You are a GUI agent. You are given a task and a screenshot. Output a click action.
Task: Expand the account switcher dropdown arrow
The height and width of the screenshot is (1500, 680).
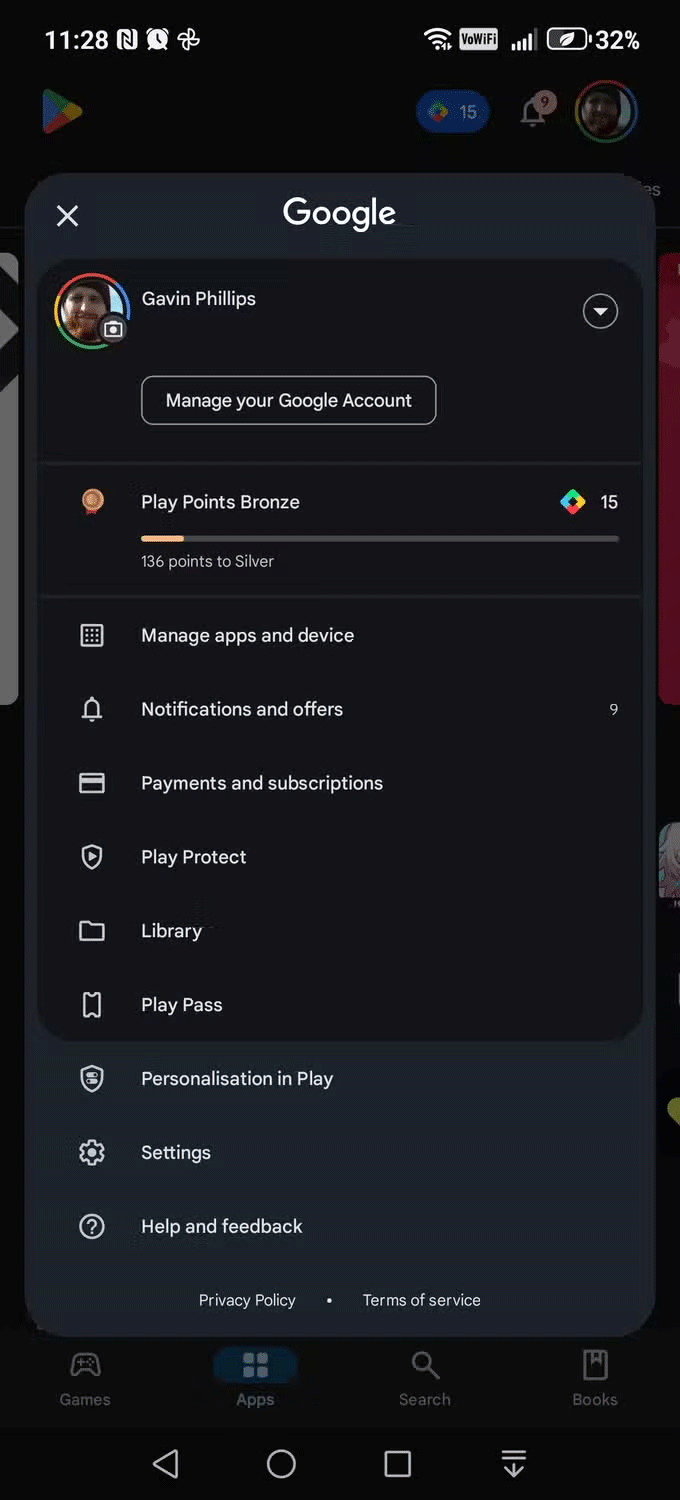tap(600, 311)
